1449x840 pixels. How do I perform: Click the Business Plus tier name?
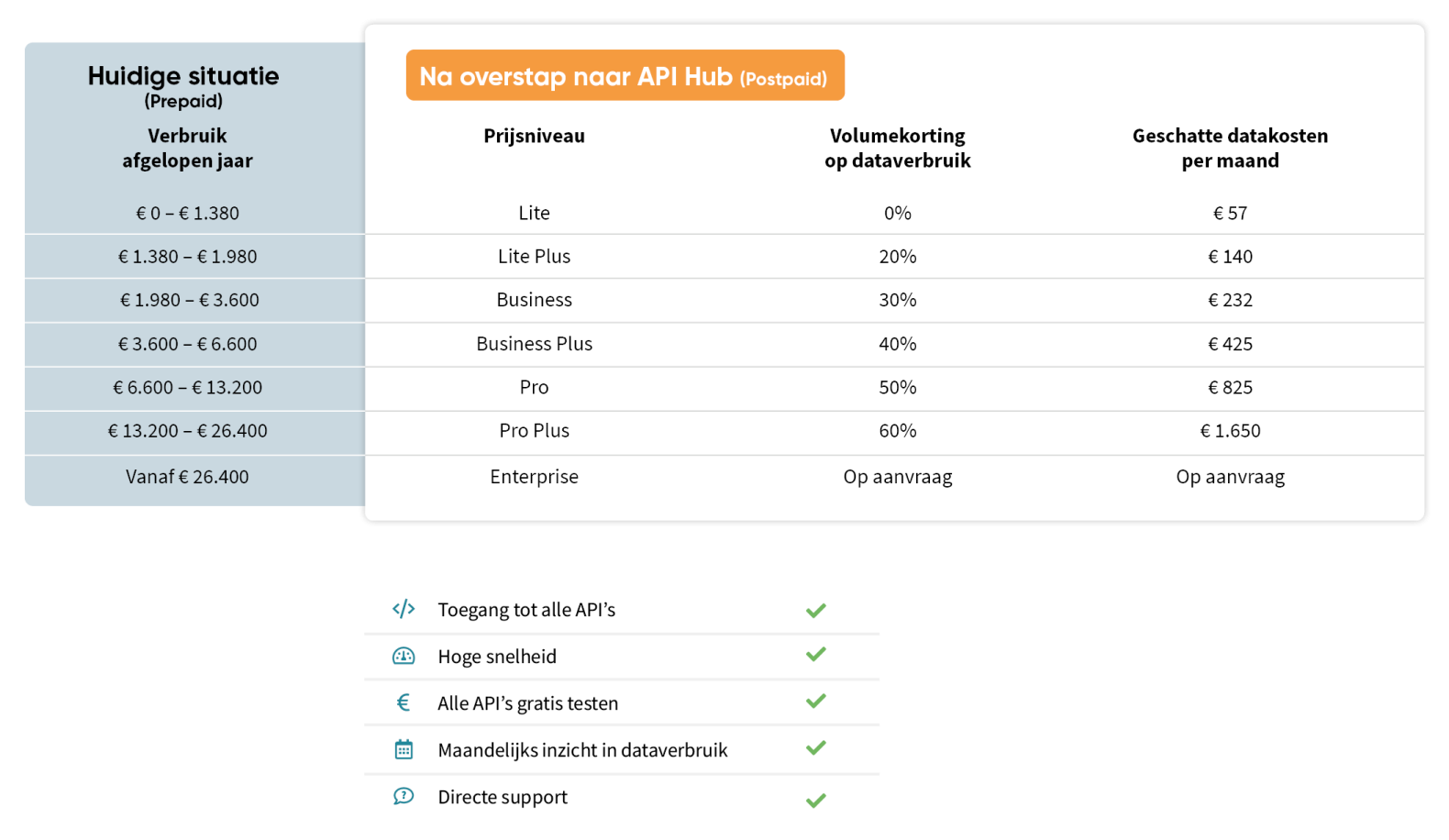coord(534,344)
